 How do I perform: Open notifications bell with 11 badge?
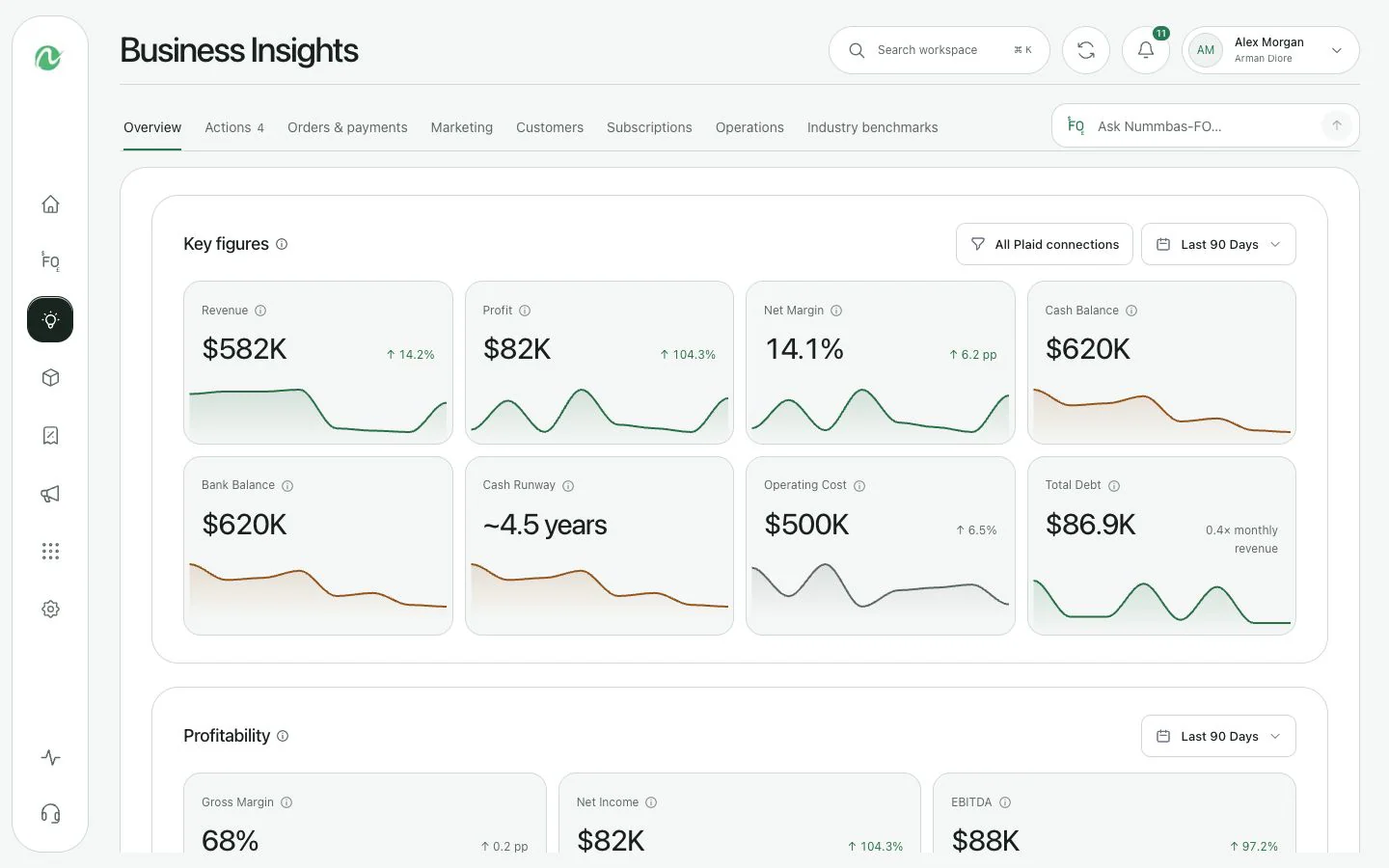[x=1146, y=50]
